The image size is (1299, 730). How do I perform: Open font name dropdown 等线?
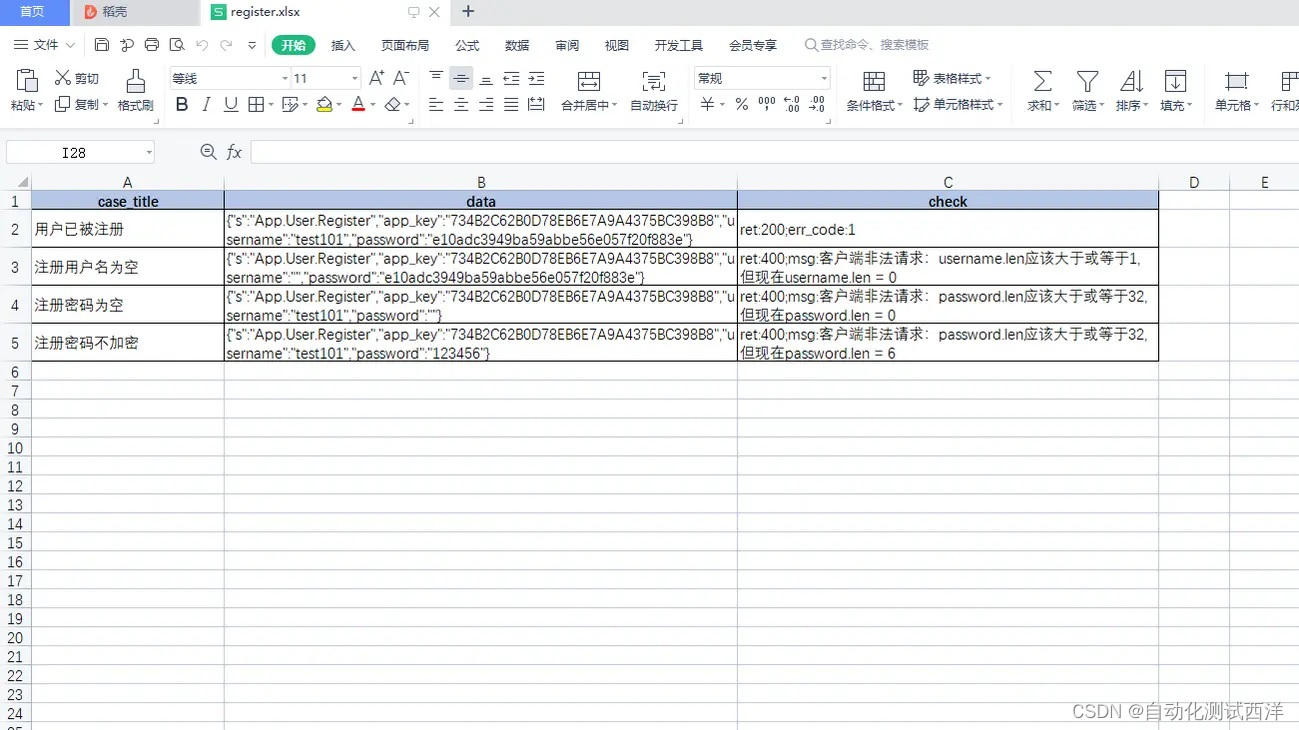285,78
